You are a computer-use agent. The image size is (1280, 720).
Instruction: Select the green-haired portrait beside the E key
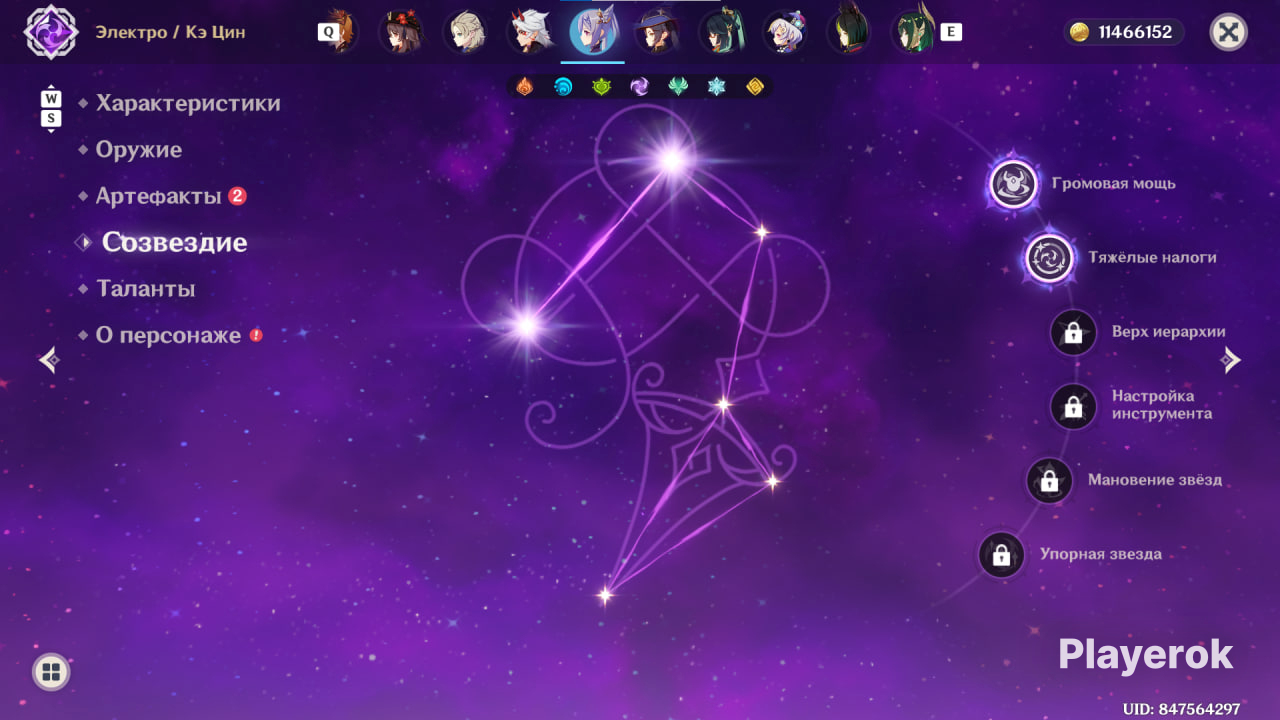(x=913, y=32)
